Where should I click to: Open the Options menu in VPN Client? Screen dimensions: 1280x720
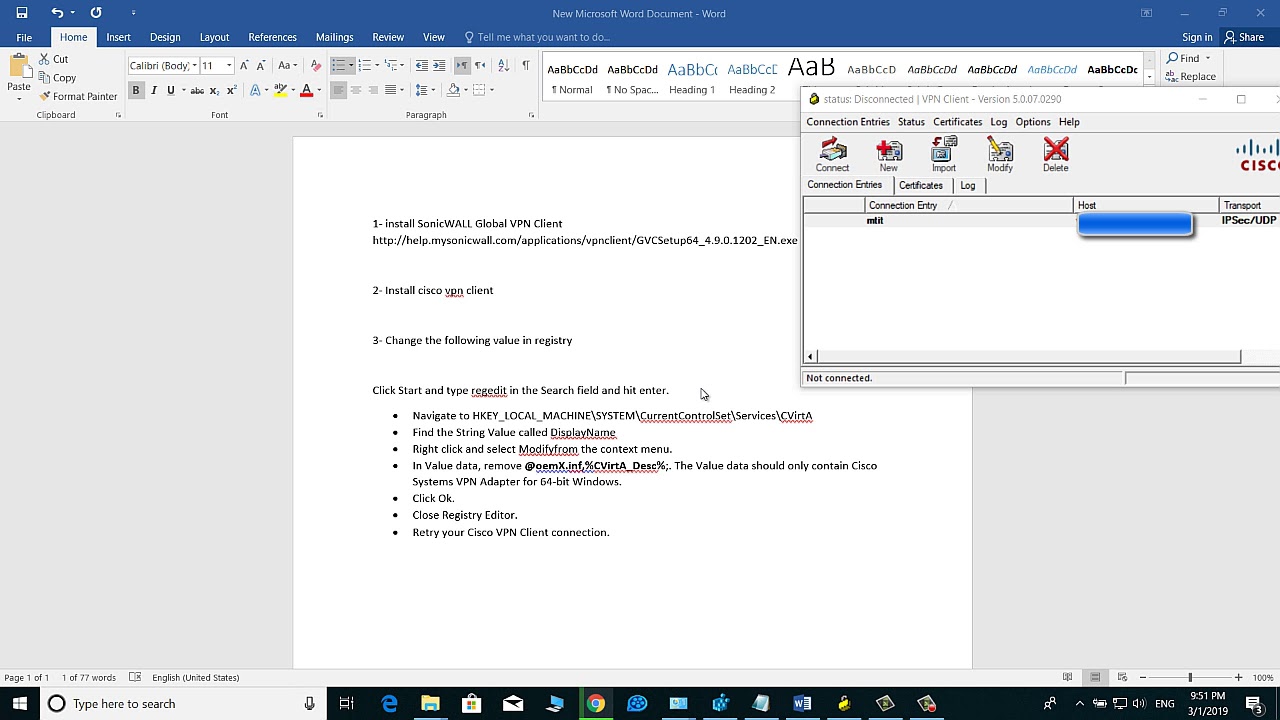pyautogui.click(x=1033, y=122)
